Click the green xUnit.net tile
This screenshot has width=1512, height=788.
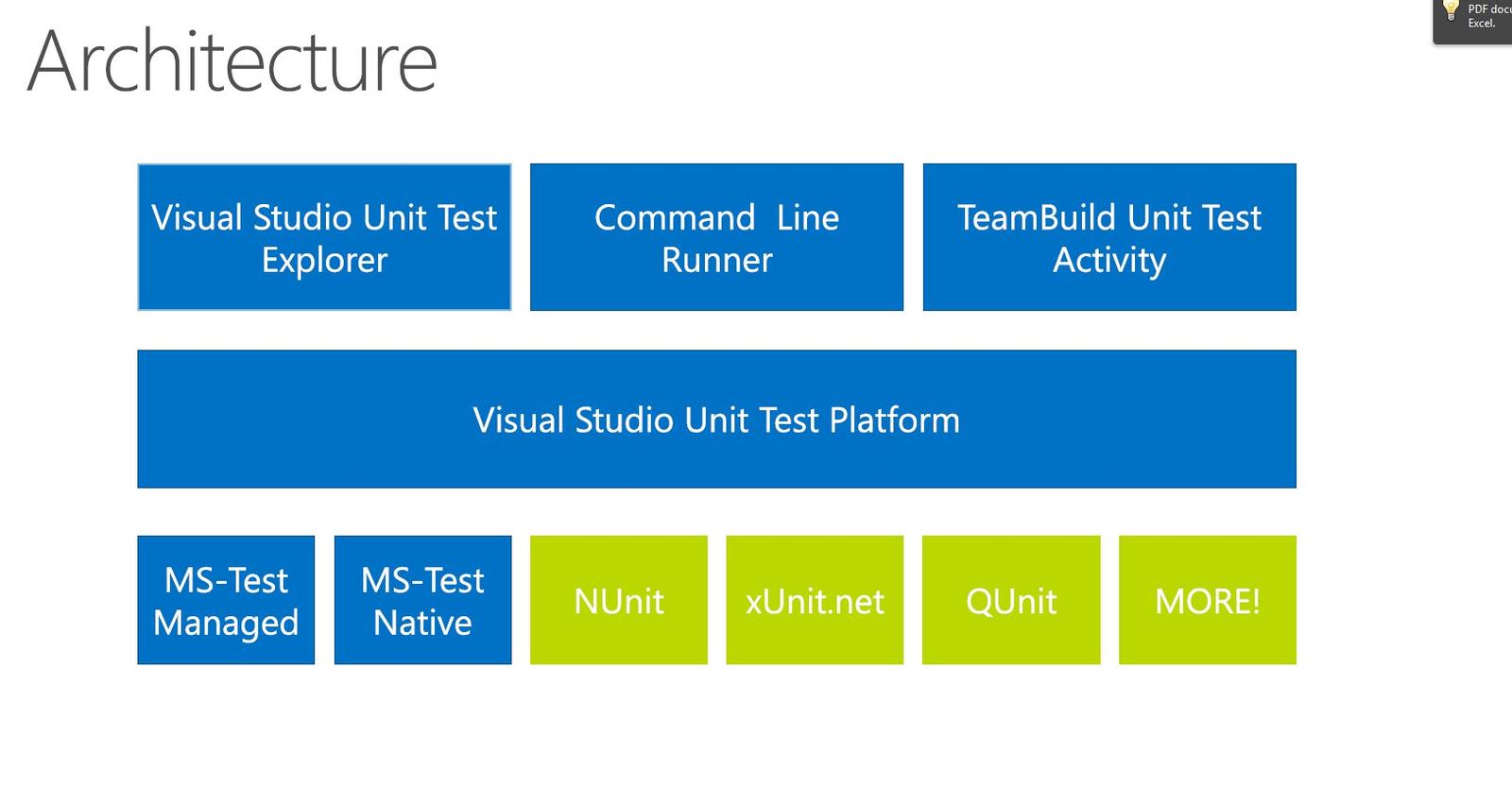pyautogui.click(x=815, y=600)
